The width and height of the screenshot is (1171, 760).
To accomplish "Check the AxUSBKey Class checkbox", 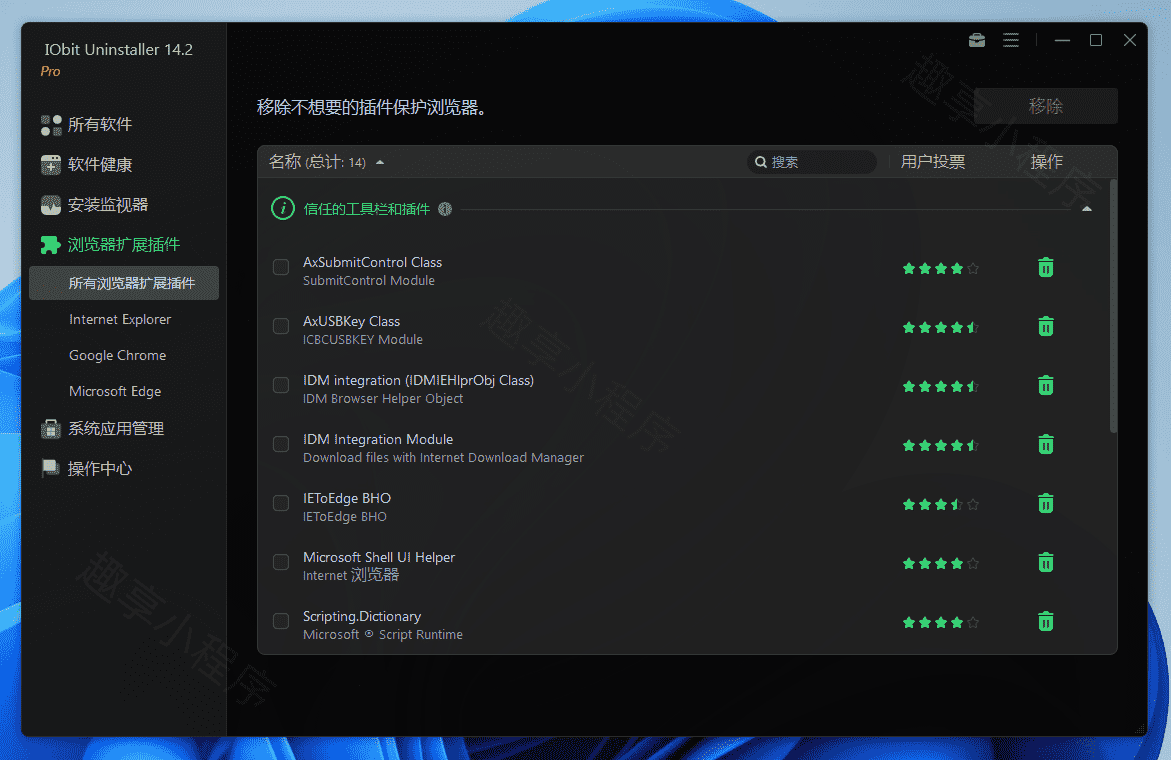I will tap(281, 326).
